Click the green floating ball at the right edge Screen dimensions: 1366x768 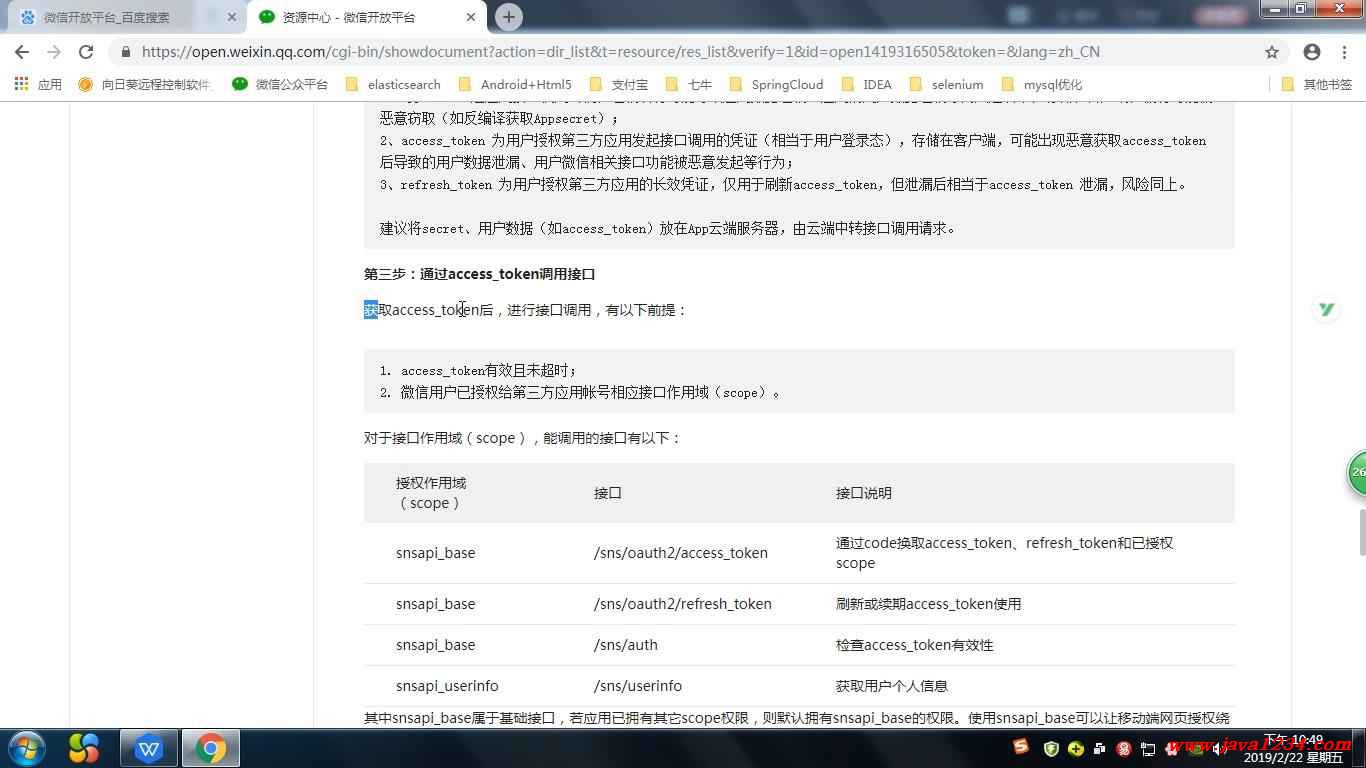coord(1357,473)
